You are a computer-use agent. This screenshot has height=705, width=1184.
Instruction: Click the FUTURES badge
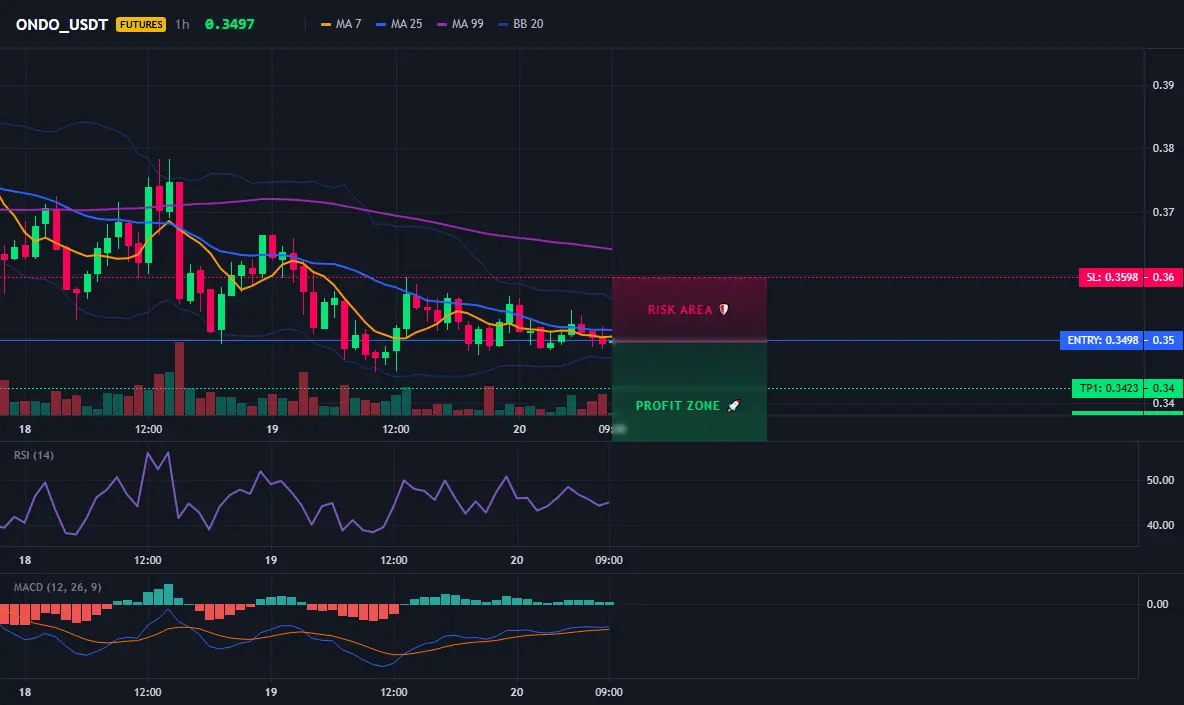(140, 24)
